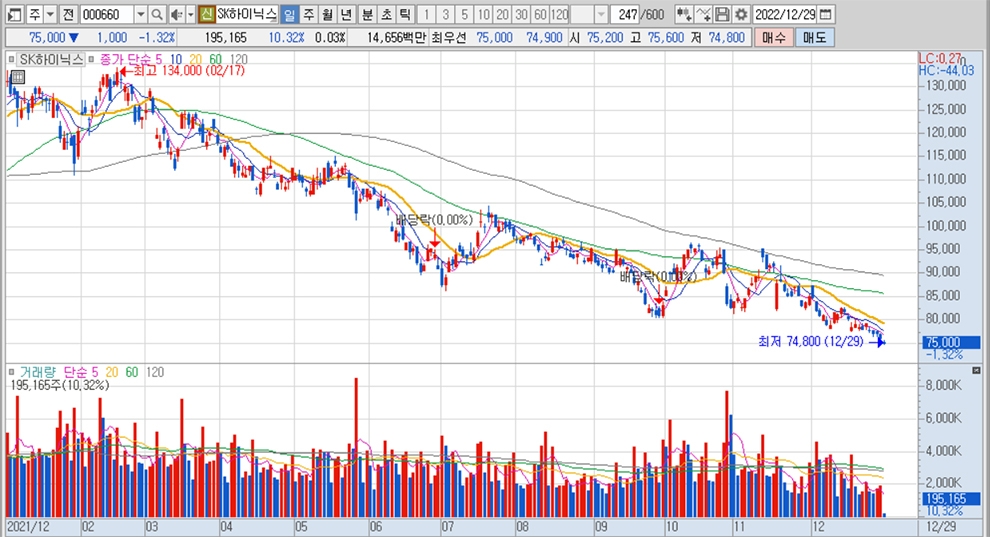Click the stock search magnifier icon
This screenshot has height=537, width=990.
(x=158, y=15)
